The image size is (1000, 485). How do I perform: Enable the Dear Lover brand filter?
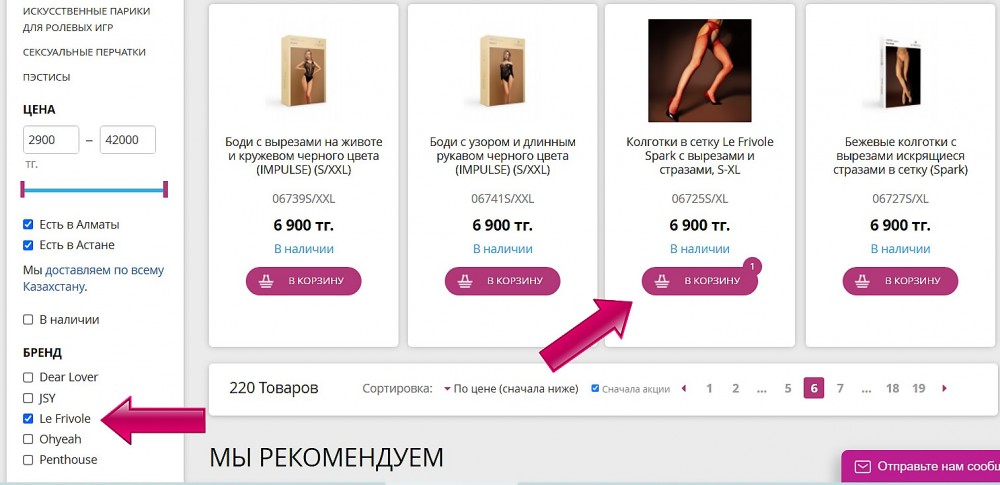28,377
